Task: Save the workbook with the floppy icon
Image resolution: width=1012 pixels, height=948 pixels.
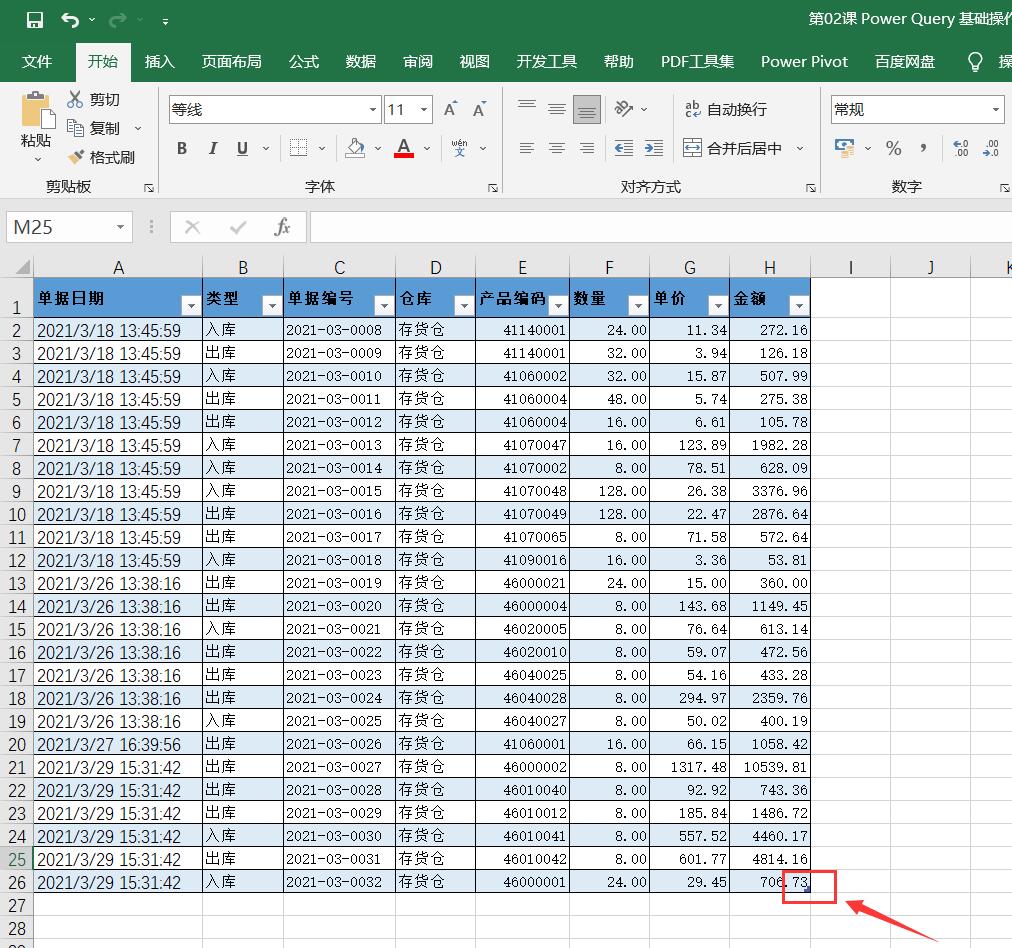Action: (35, 20)
